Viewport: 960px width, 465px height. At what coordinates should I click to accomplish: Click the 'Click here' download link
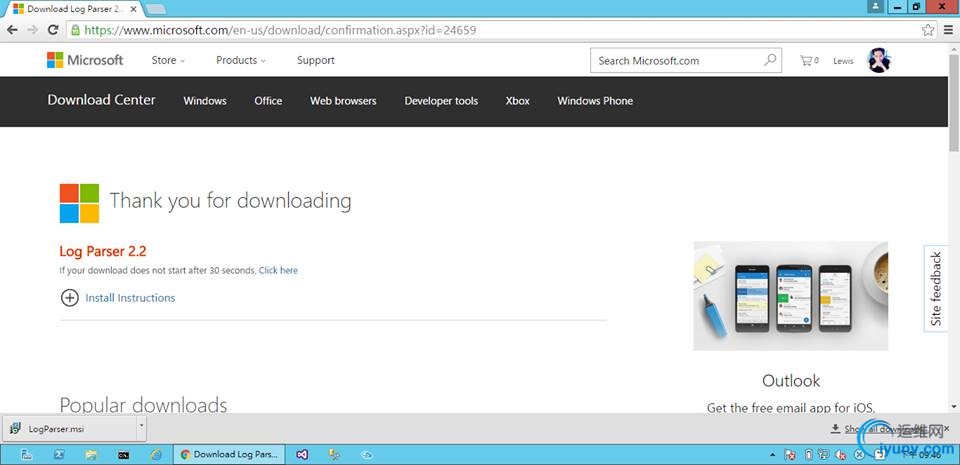(278, 270)
